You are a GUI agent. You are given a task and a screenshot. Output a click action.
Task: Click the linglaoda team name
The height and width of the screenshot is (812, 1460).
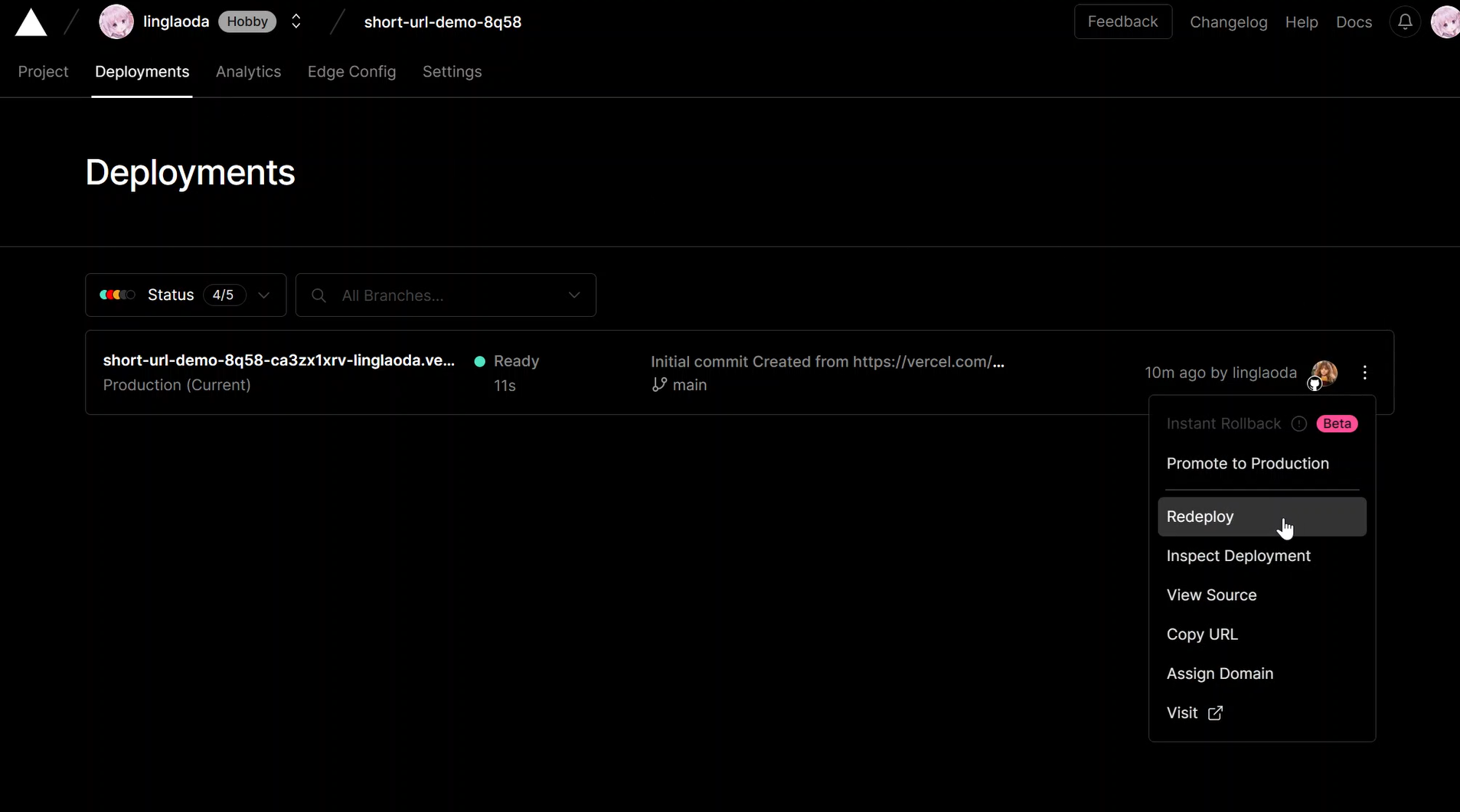[176, 21]
